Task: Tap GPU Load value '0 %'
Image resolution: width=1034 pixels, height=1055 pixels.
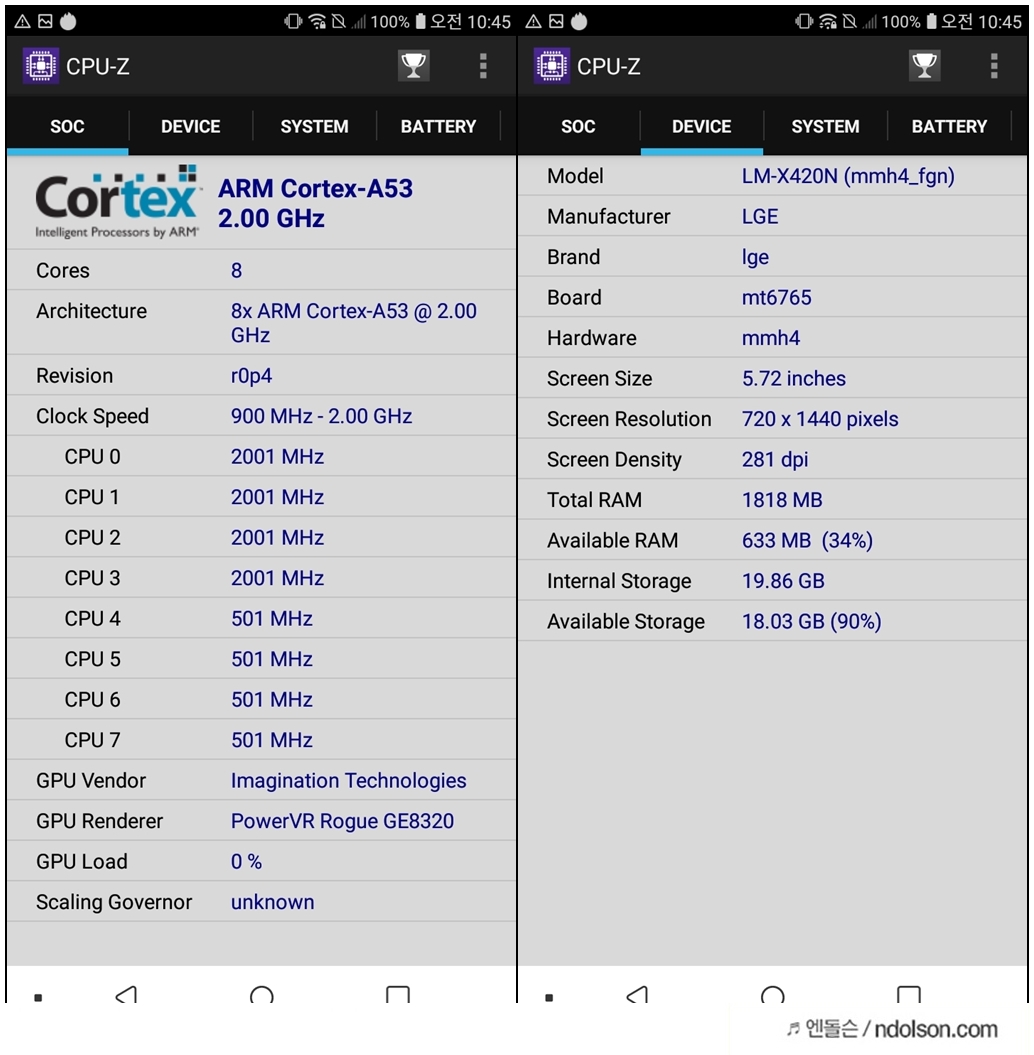Action: 246,861
